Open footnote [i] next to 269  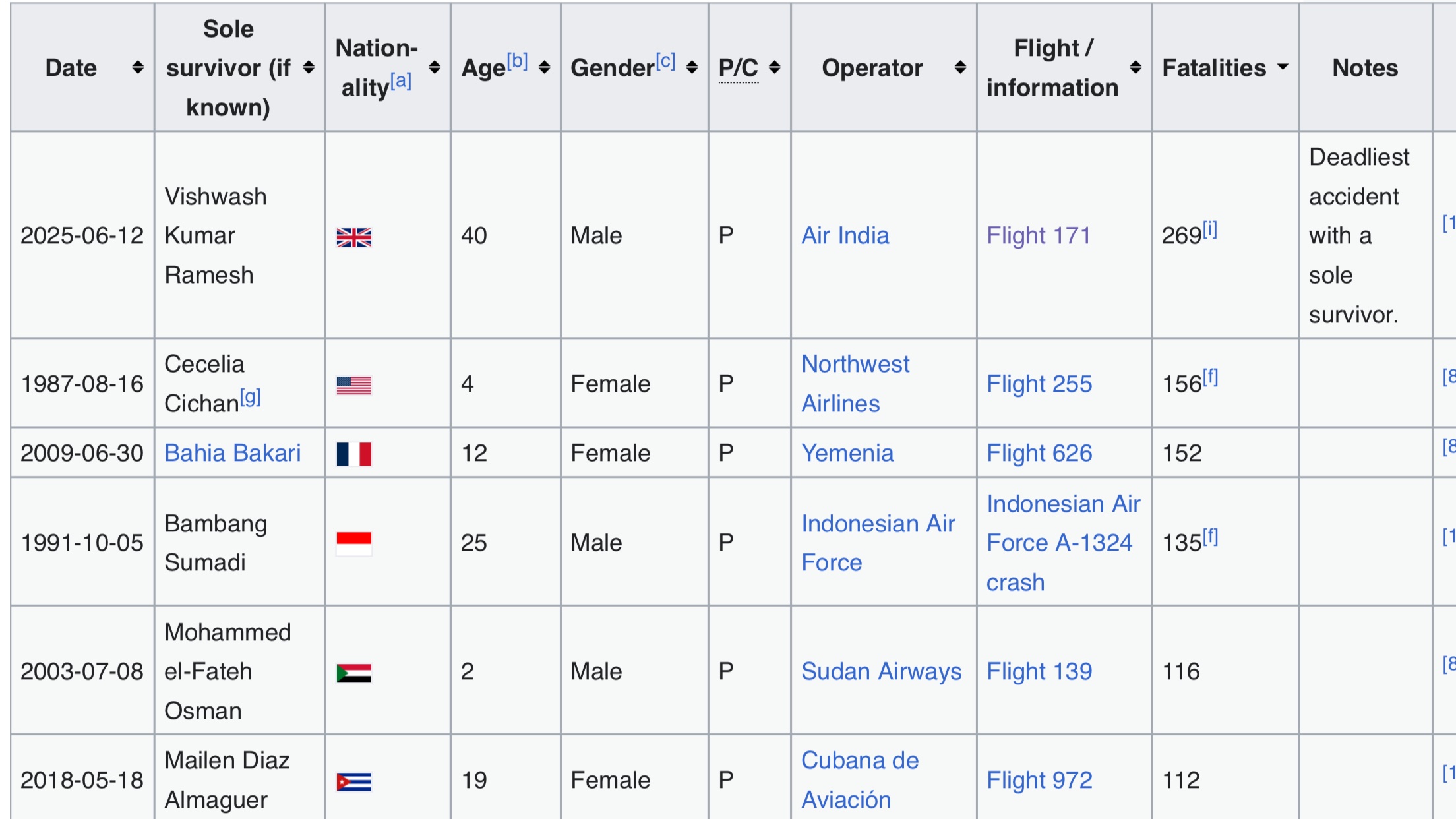click(1209, 229)
